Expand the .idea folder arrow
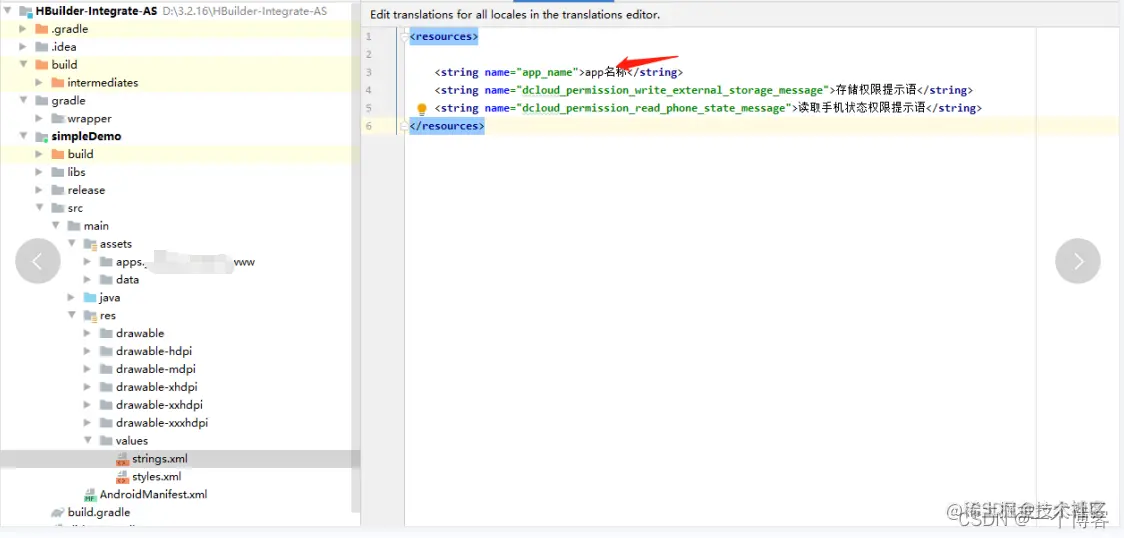 24,47
